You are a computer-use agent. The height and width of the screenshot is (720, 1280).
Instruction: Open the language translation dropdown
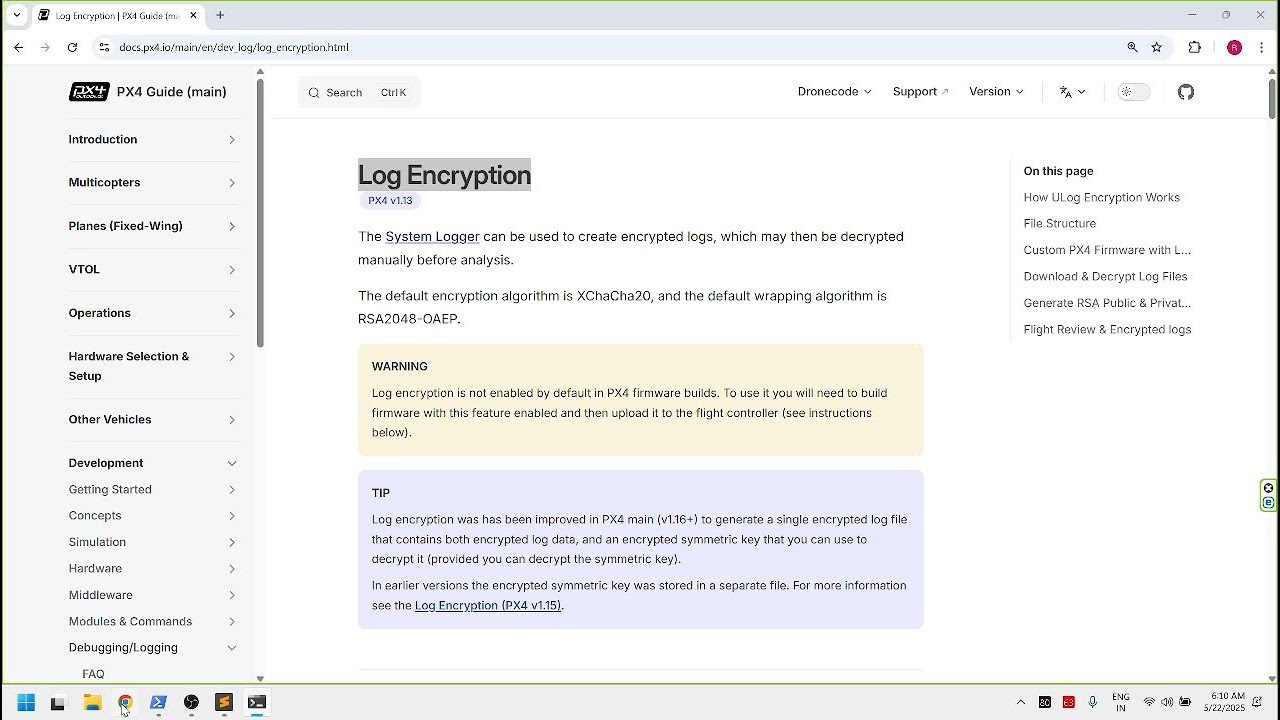point(1072,92)
